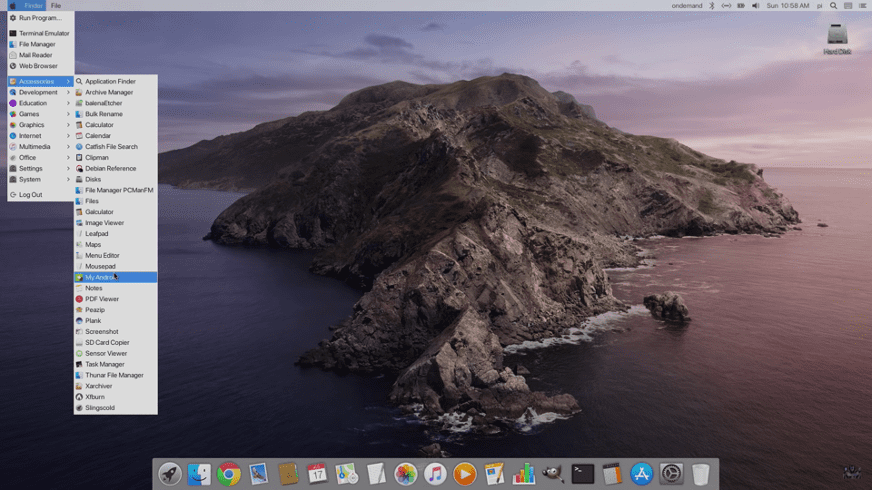Expand the Settings submenu

tap(31, 168)
